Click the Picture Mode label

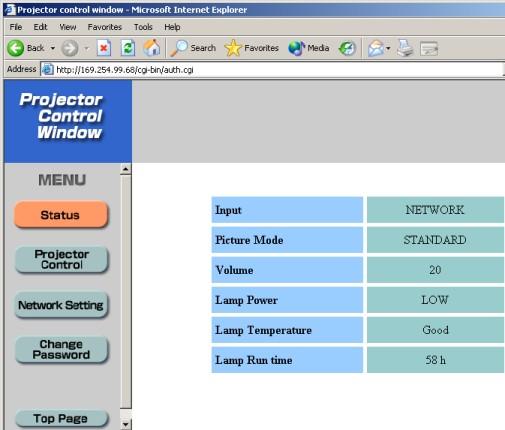(x=249, y=240)
